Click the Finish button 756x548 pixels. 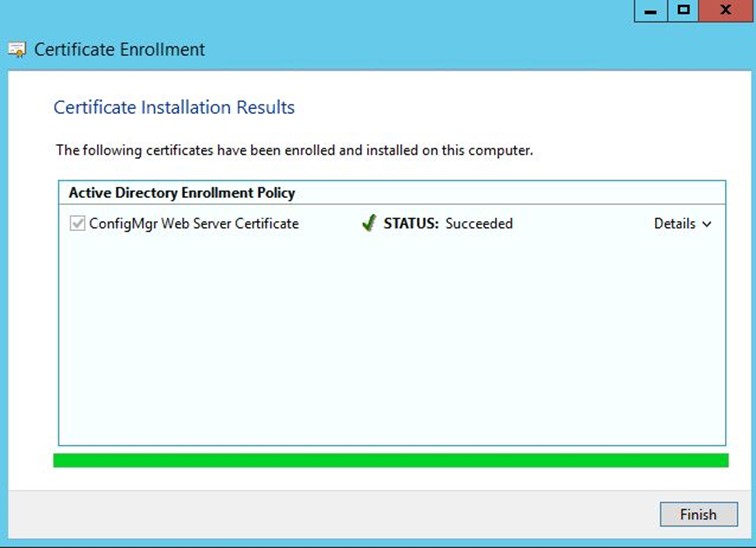pyautogui.click(x=698, y=514)
